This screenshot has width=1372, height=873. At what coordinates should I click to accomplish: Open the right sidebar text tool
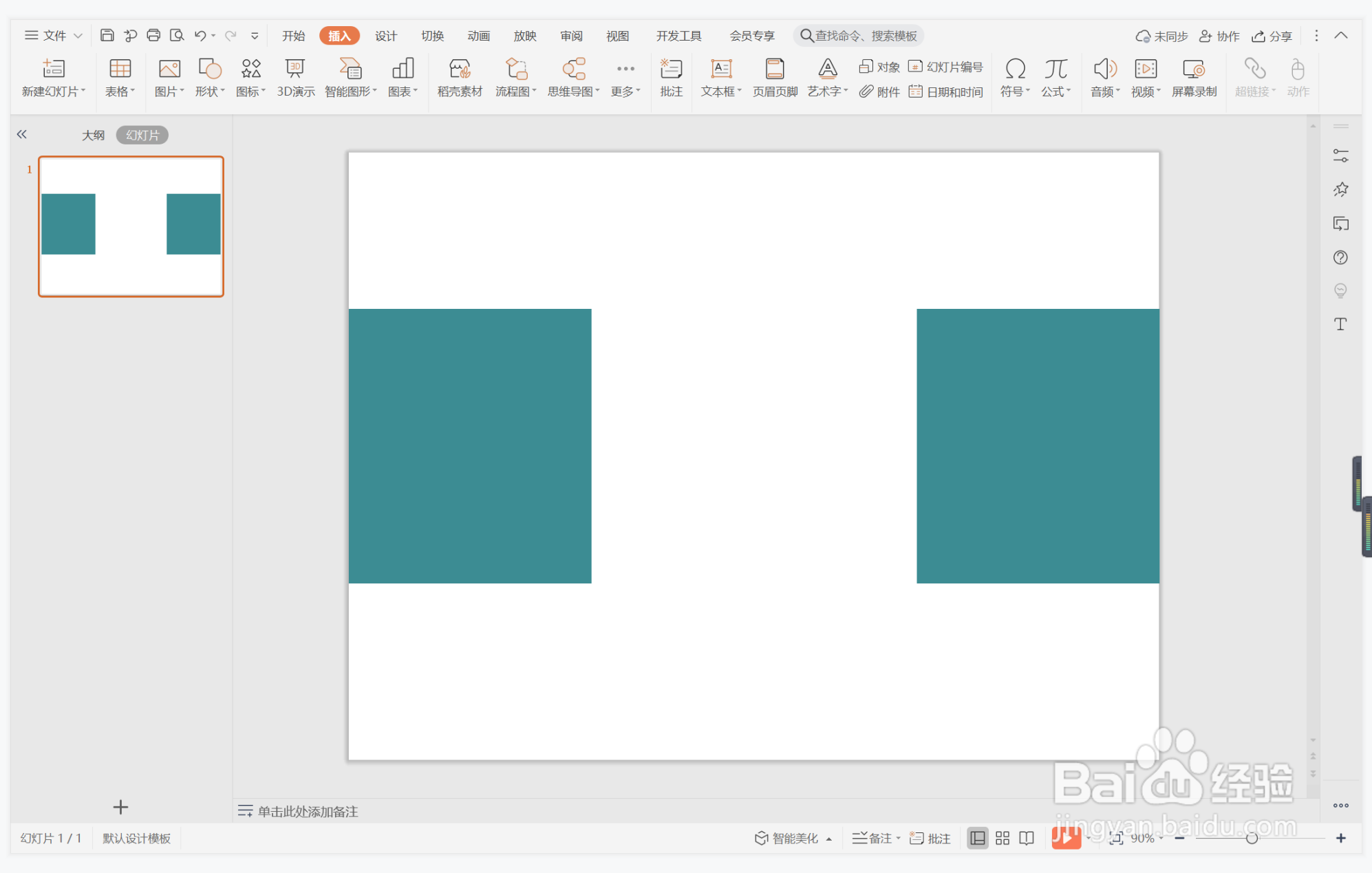(1340, 324)
